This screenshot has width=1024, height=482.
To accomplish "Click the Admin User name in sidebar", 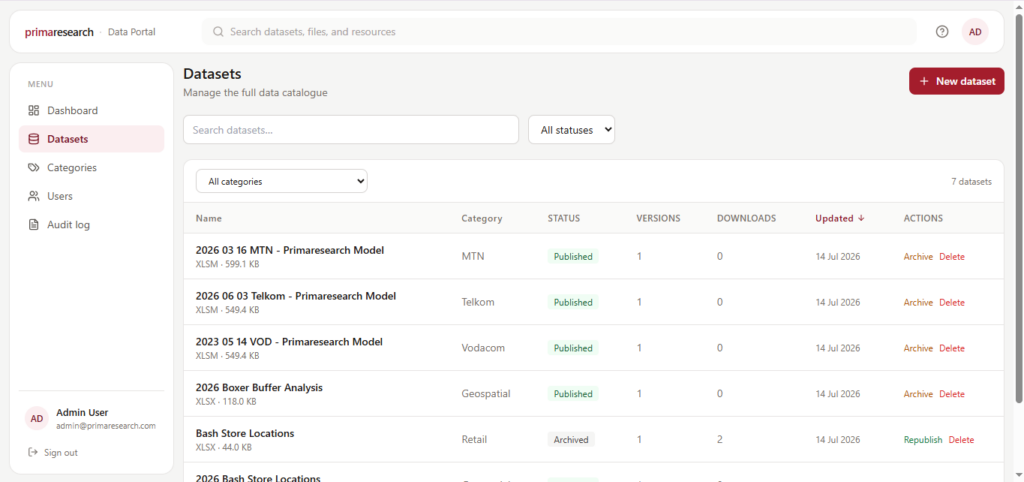I will pos(82,412).
